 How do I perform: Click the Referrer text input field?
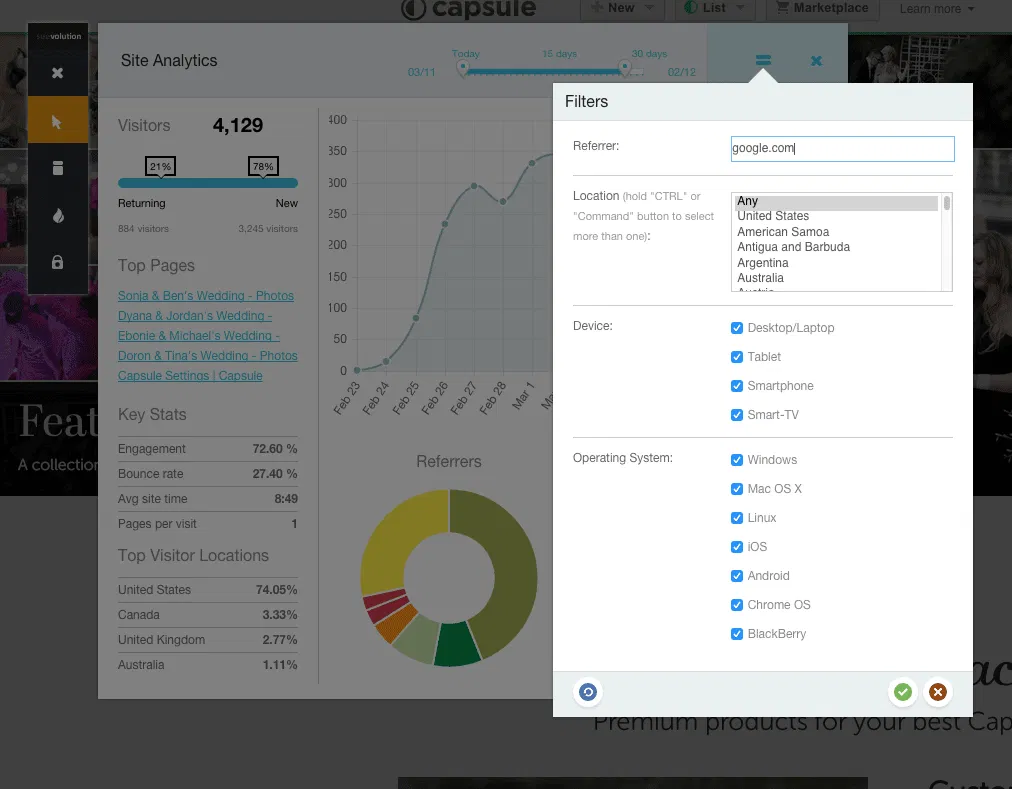click(x=842, y=149)
